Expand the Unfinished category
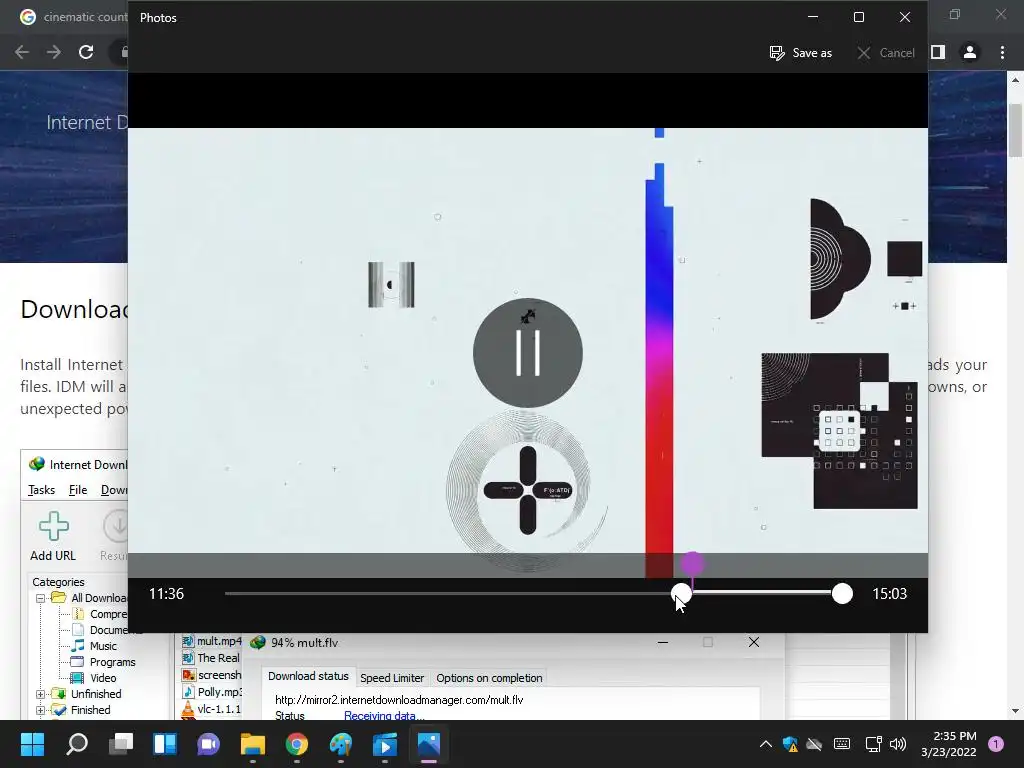Viewport: 1024px width, 768px height. tap(40, 694)
